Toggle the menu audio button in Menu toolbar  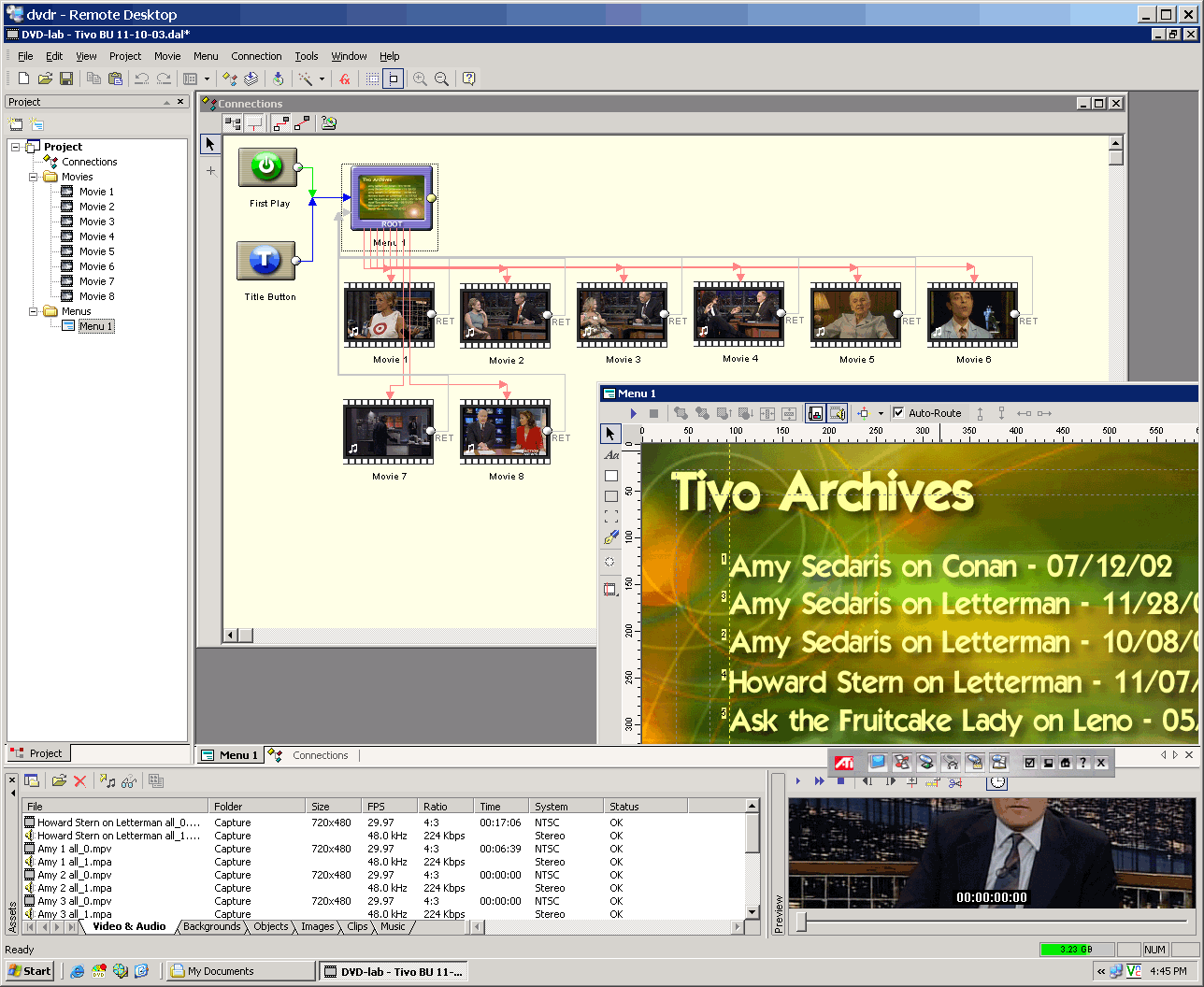838,413
